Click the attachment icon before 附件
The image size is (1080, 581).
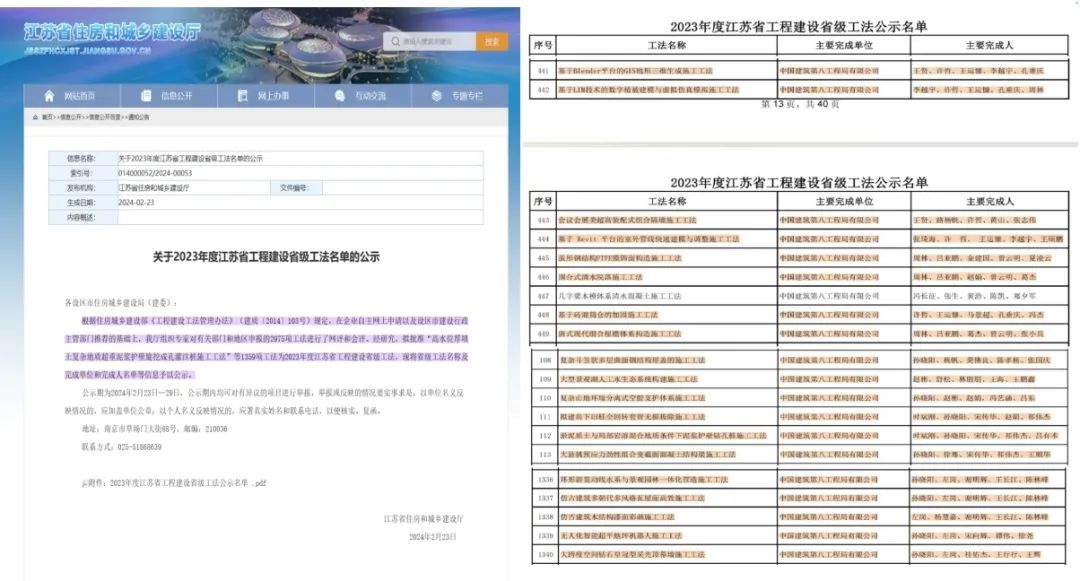[x=84, y=483]
